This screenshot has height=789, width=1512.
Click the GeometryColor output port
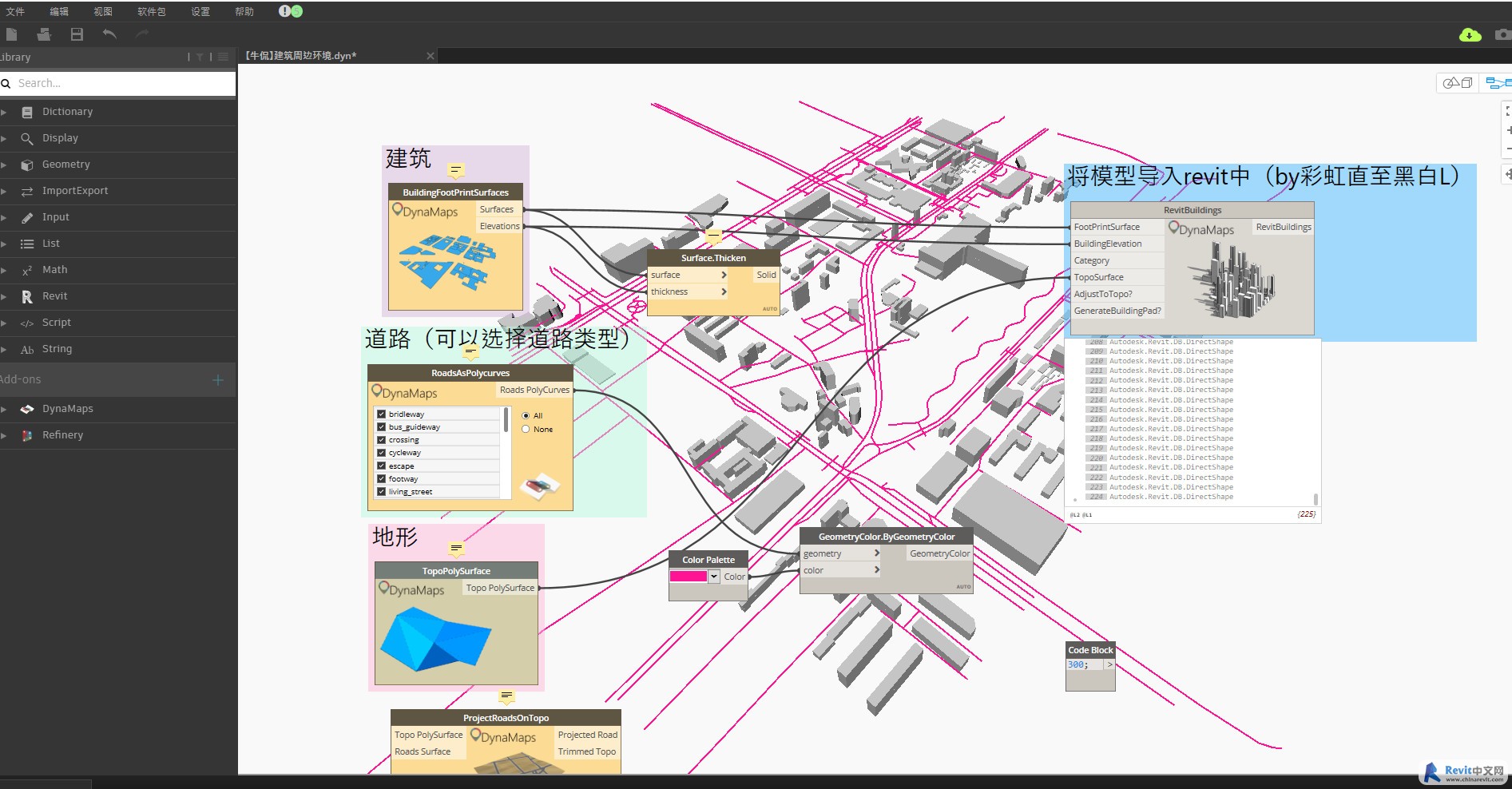tap(939, 553)
